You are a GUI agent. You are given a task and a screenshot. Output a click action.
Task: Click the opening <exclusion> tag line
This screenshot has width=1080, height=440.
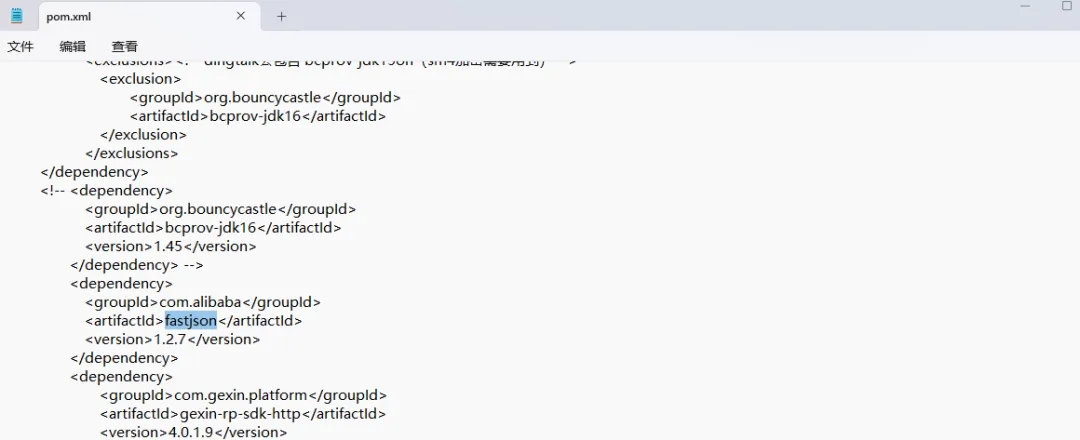(141, 78)
